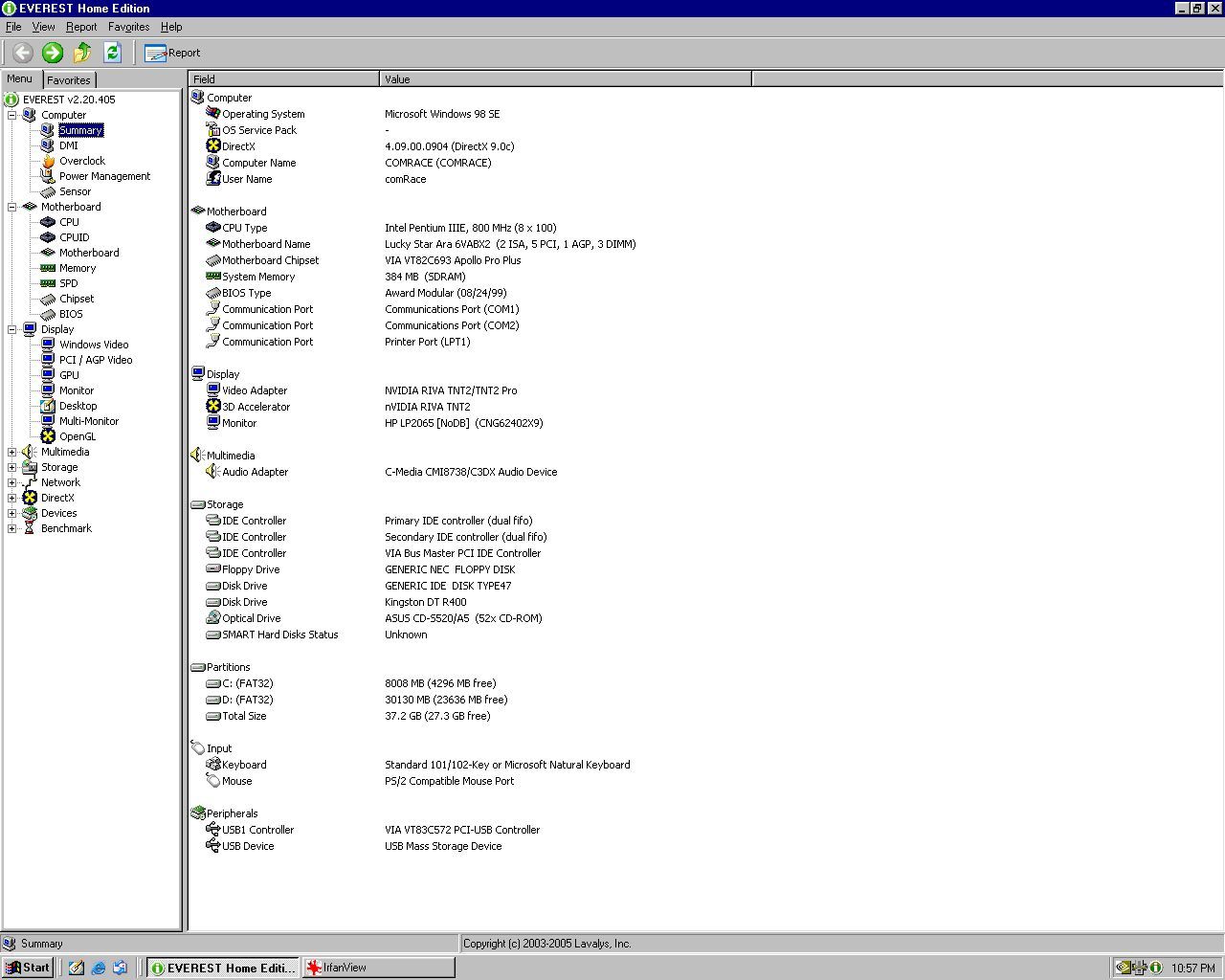This screenshot has width=1225, height=980.
Task: Collapse the Display tree branch
Action: pyautogui.click(x=12, y=329)
